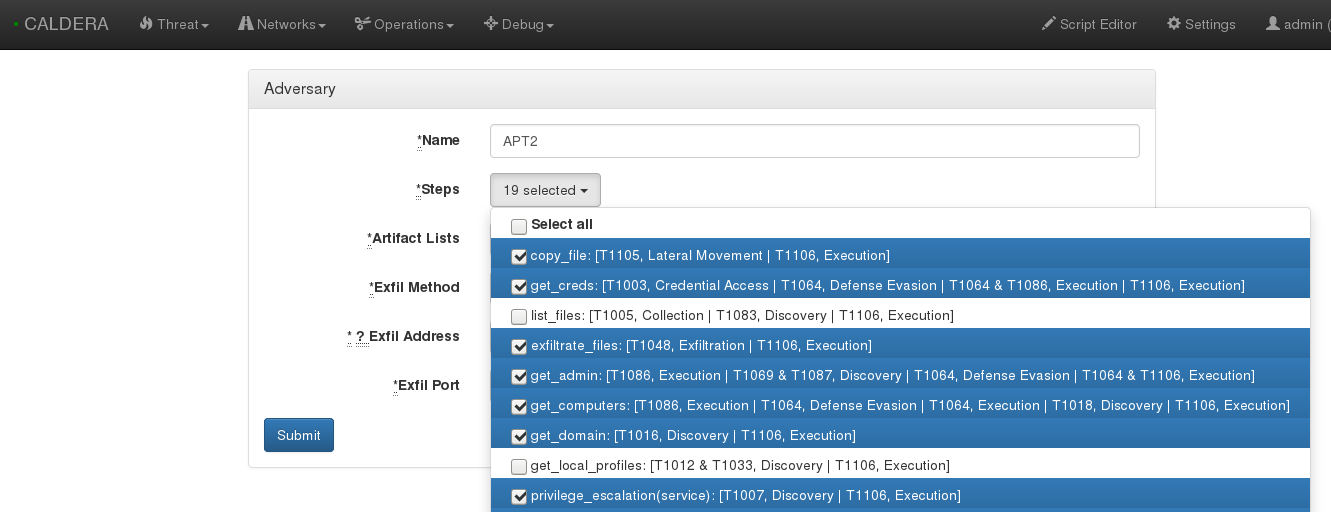
Task: Check the list_files step checkbox
Action: point(519,316)
